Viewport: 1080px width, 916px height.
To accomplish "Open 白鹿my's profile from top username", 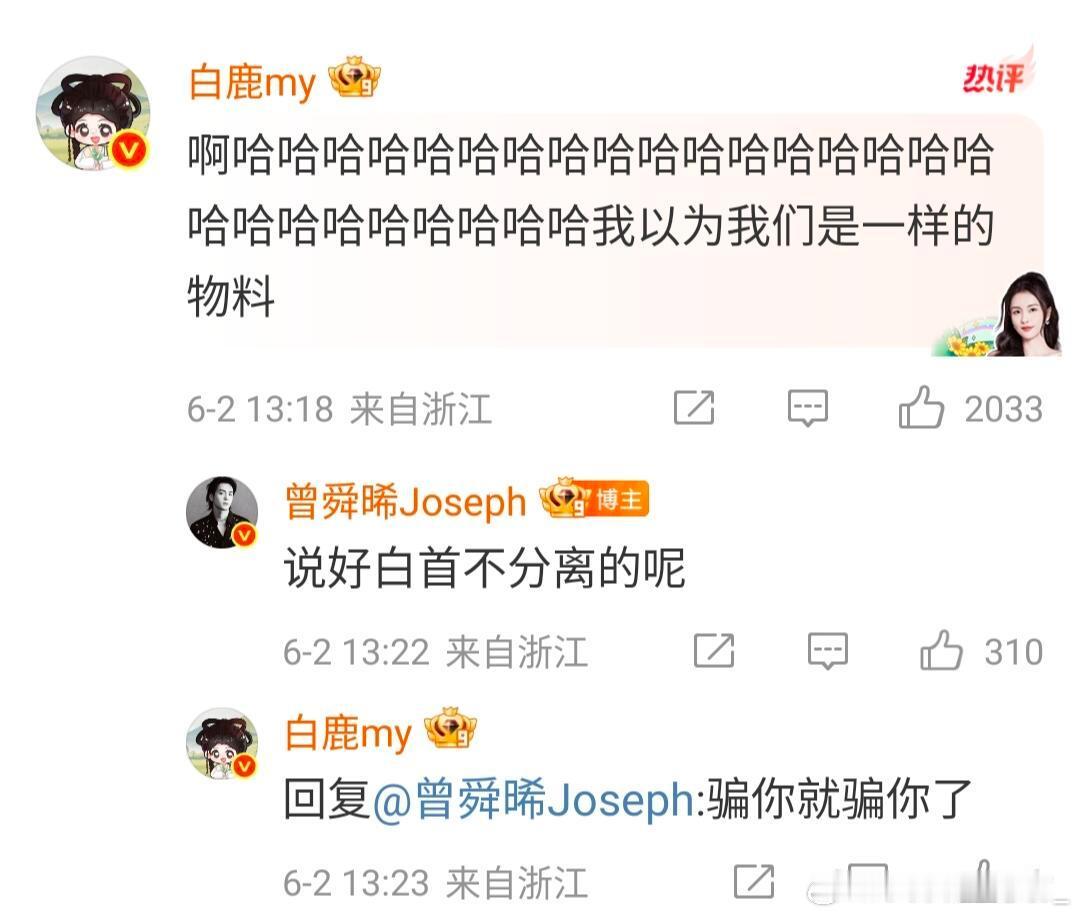I will tap(252, 81).
